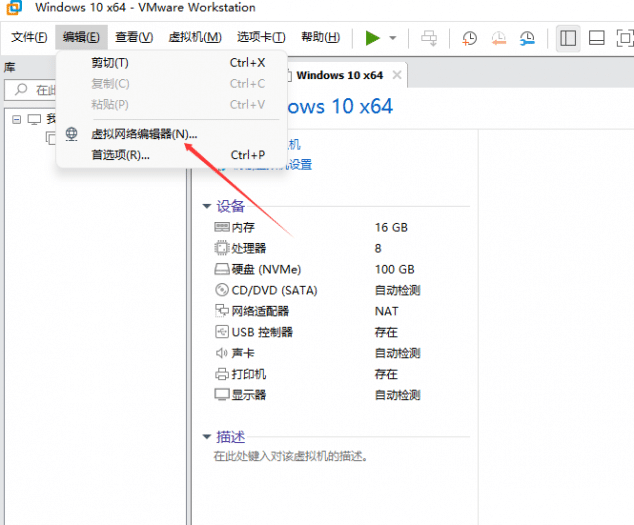The image size is (634, 525).
Task: Collapse the library tree root node
Action: (17, 119)
